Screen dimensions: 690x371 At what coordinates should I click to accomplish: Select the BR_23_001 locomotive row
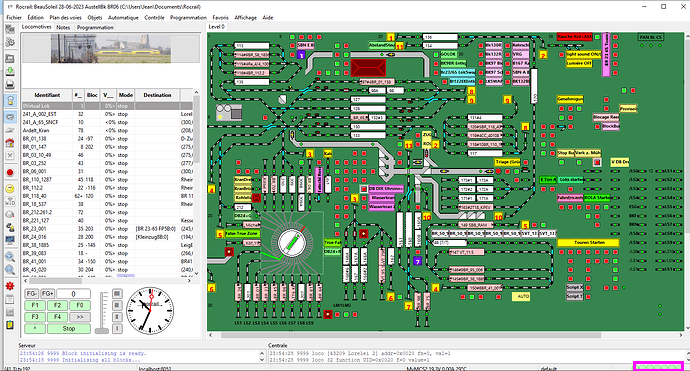click(107, 229)
